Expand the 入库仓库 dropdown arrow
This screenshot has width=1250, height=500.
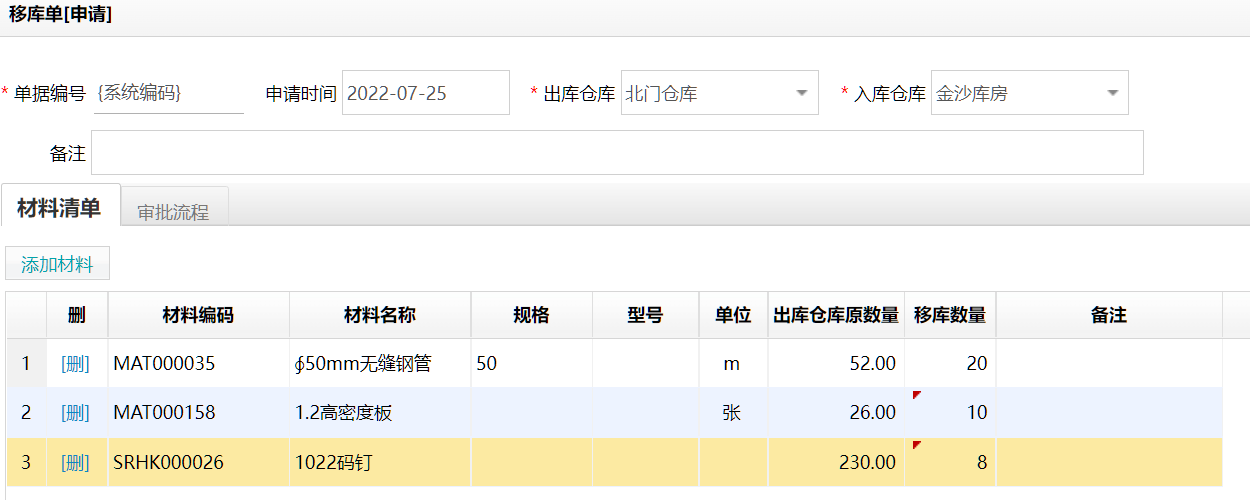click(x=1111, y=94)
